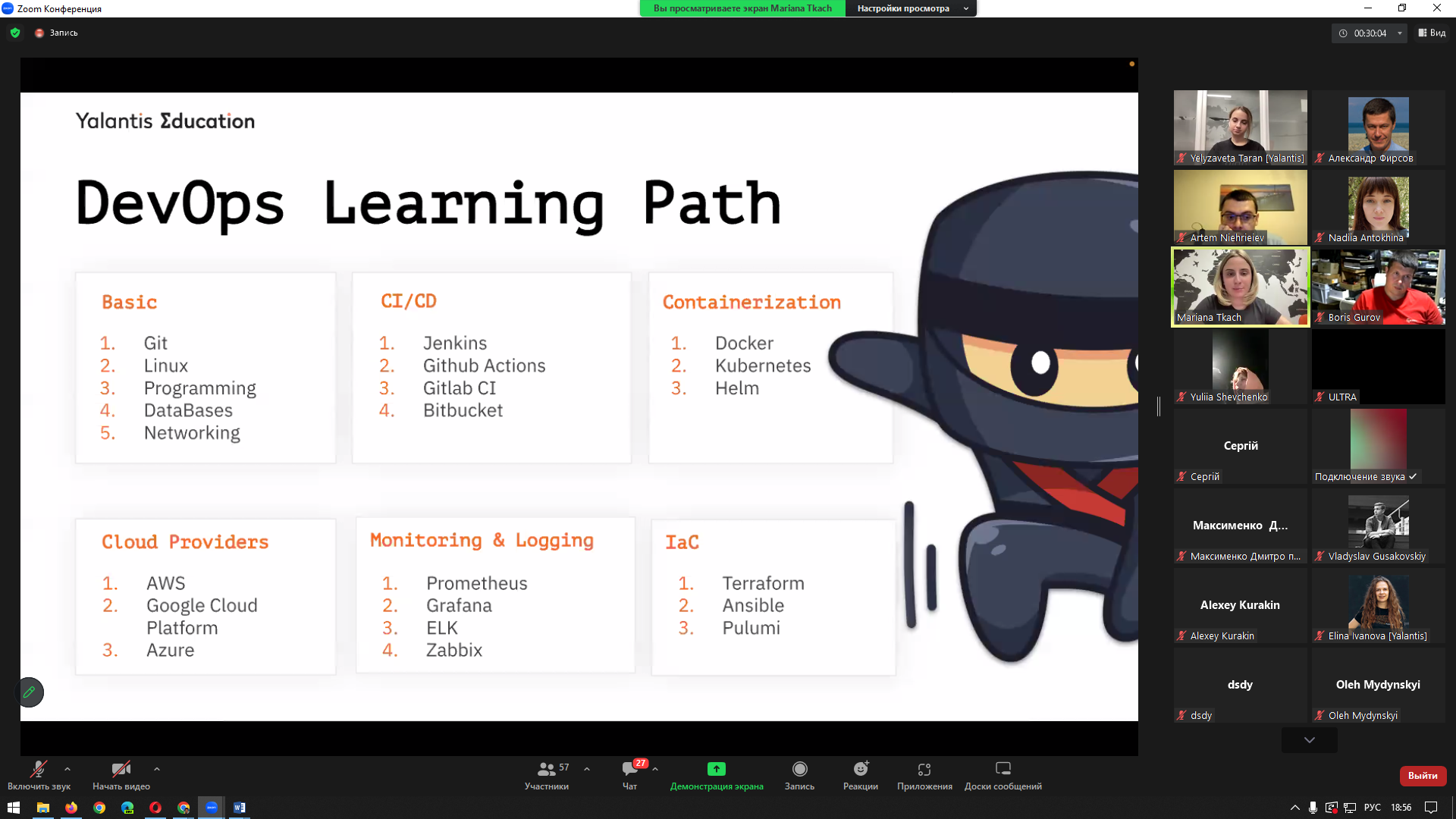Select Yuliia Shevchenko video thumbnail
The width and height of the screenshot is (1456, 819).
[1241, 366]
